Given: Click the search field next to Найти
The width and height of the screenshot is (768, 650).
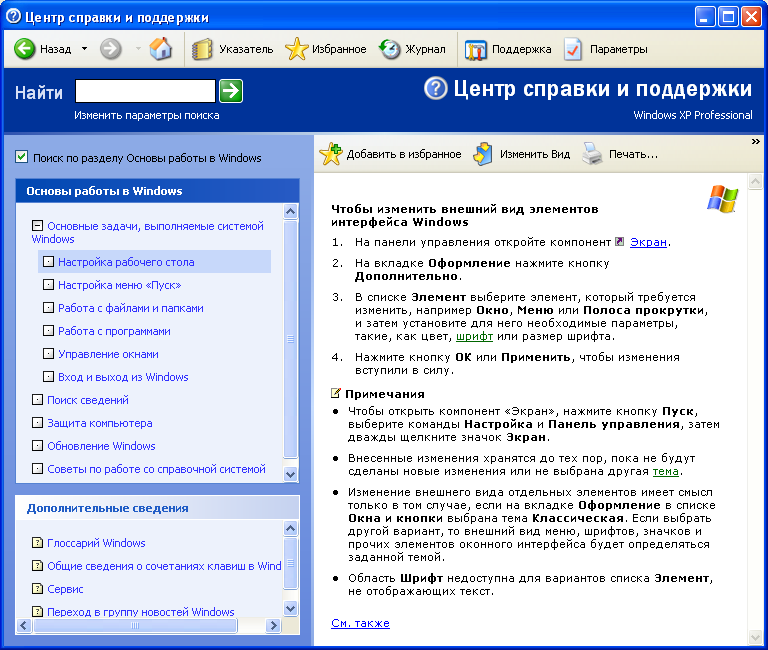Looking at the screenshot, I should (x=145, y=91).
